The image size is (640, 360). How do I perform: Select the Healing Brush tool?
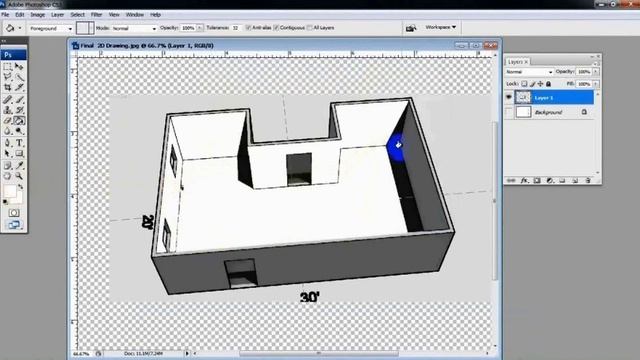pyautogui.click(x=7, y=99)
